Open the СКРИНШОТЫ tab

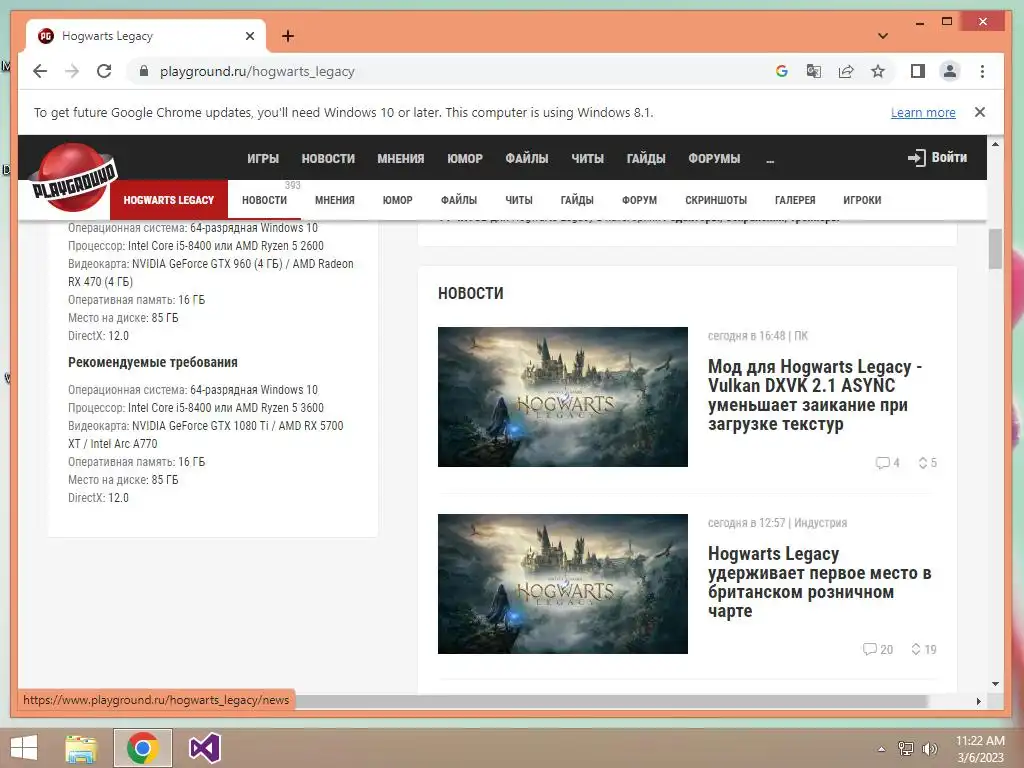tap(716, 200)
